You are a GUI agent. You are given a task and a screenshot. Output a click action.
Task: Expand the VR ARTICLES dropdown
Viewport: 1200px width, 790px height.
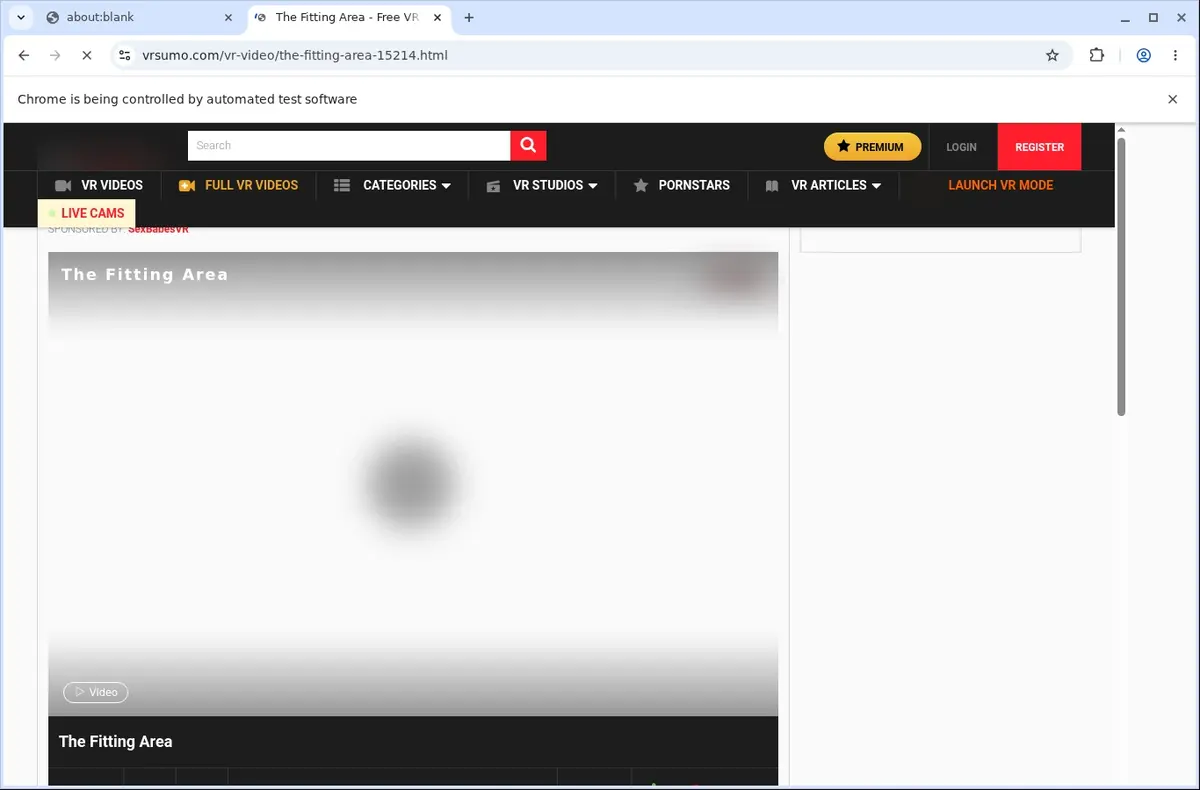pyautogui.click(x=823, y=185)
